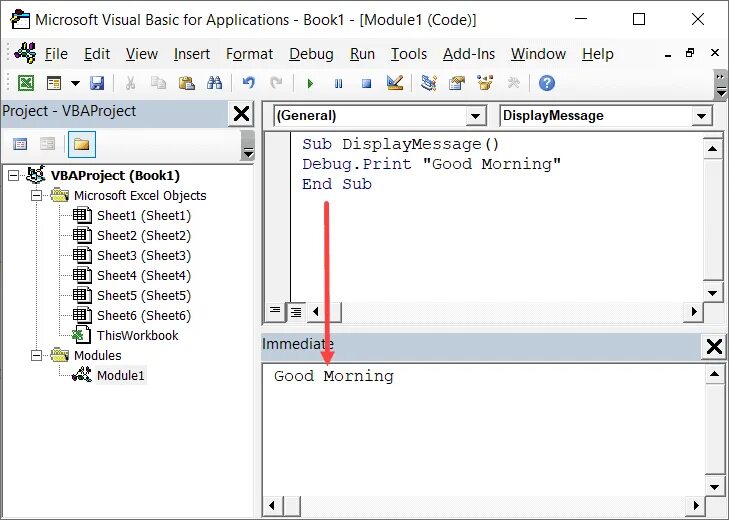Open the View menu
This screenshot has width=729, height=520.
(x=142, y=54)
